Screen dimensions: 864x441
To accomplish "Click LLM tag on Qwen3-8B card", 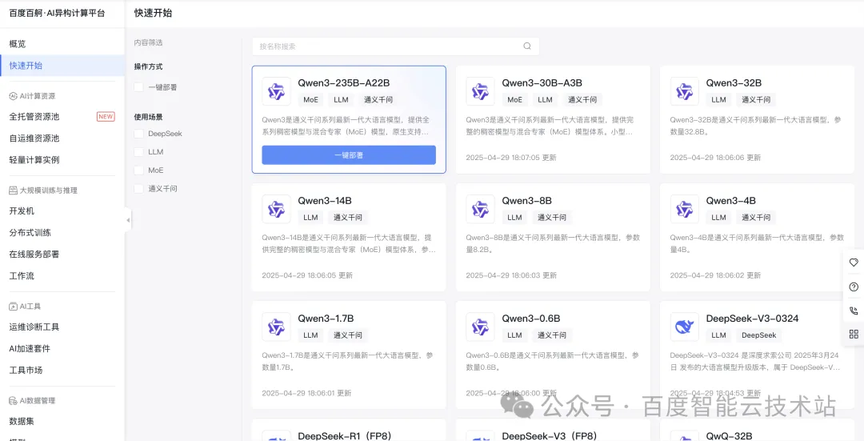I will coord(515,217).
